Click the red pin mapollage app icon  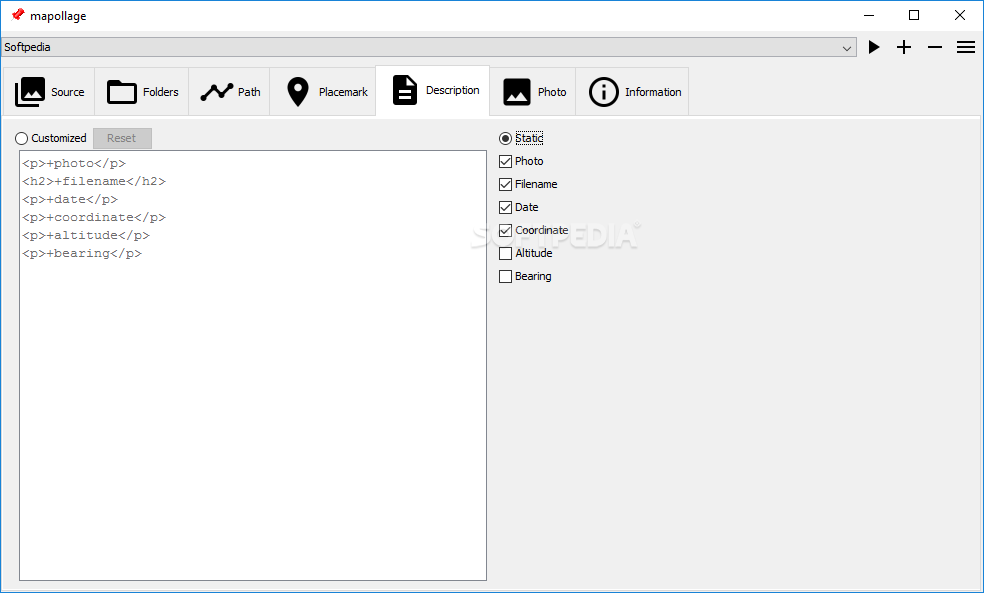[18, 15]
